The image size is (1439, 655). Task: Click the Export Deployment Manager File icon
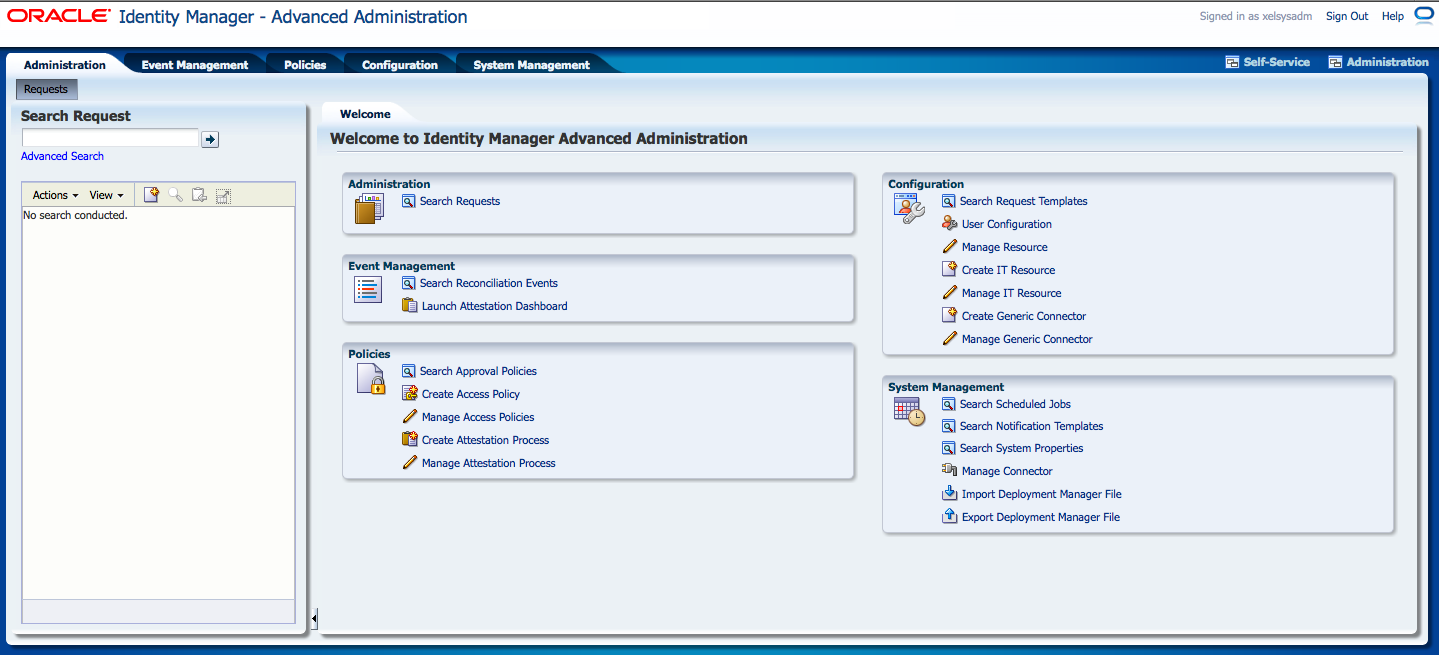point(949,517)
